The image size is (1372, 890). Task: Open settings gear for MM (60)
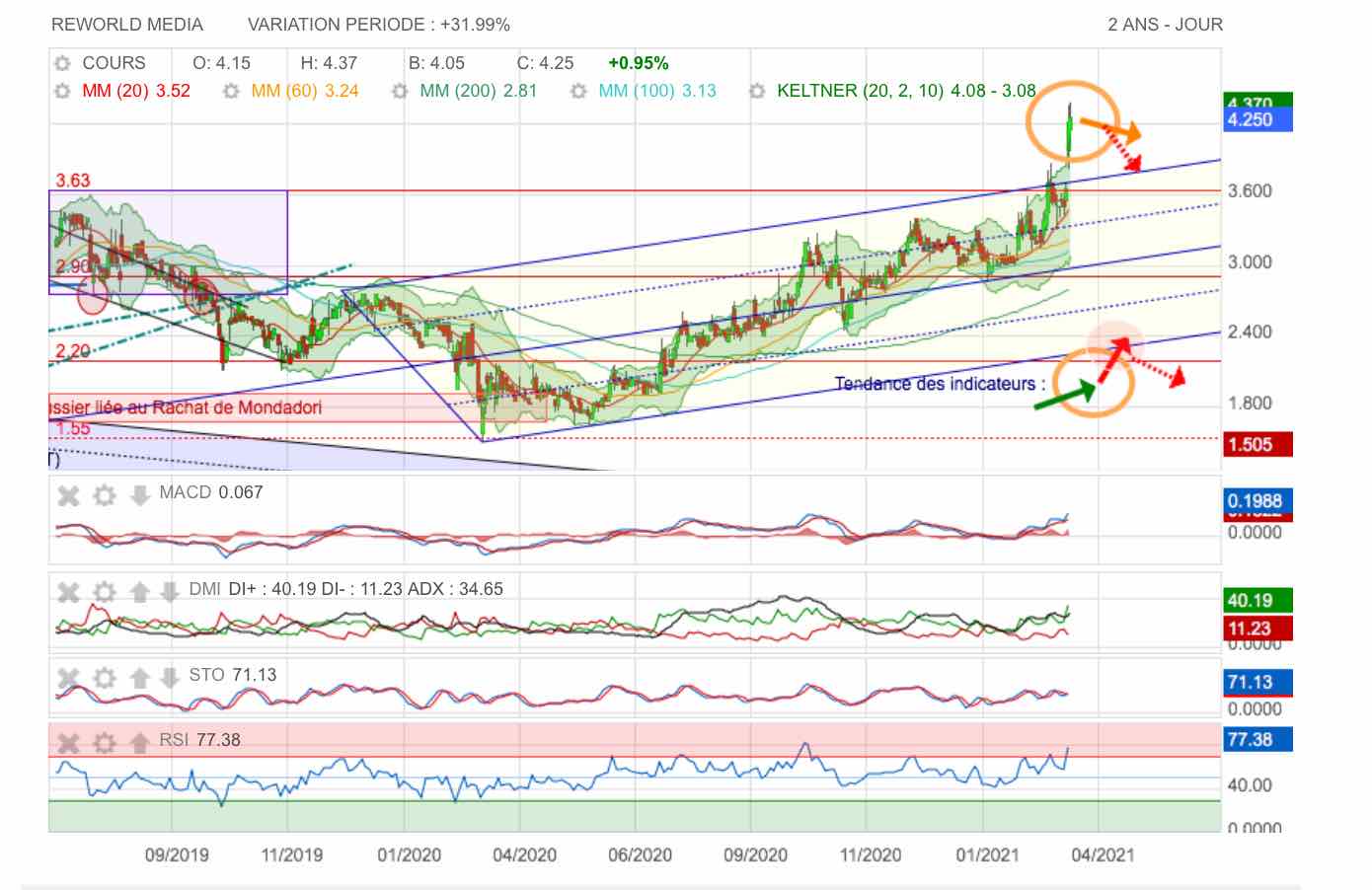click(231, 91)
